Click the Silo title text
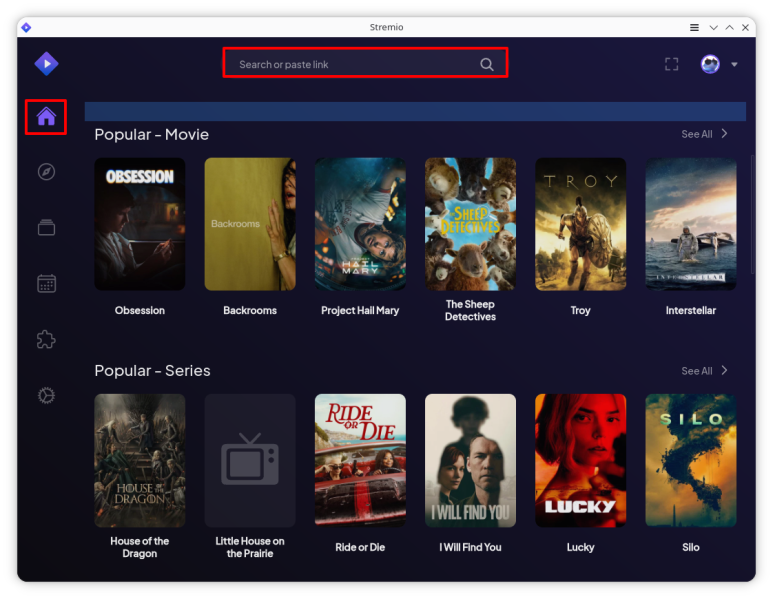The width and height of the screenshot is (773, 599). [x=691, y=547]
